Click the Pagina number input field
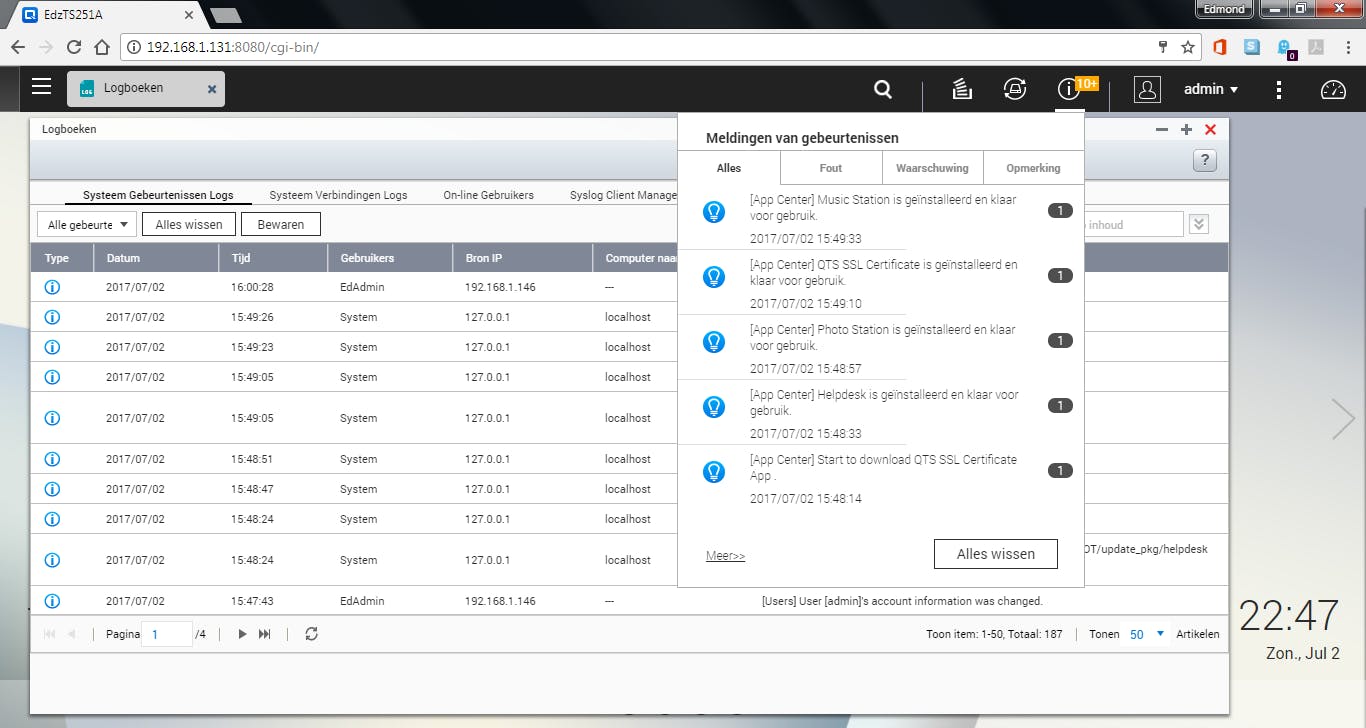The width and height of the screenshot is (1366, 728). 167,634
